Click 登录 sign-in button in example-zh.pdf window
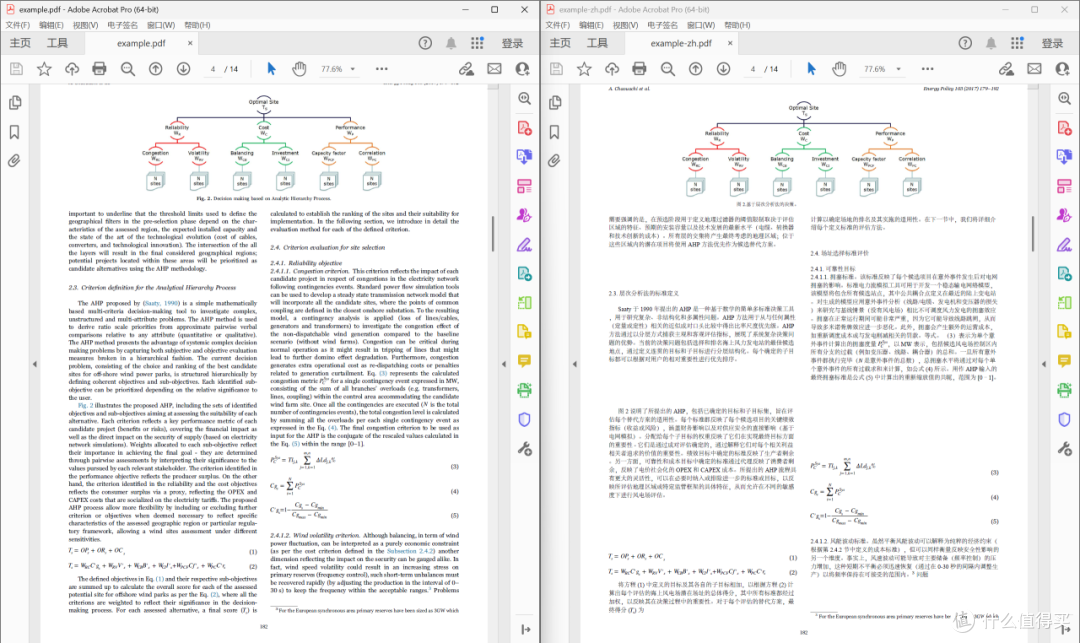1080x643 pixels. coord(1052,43)
